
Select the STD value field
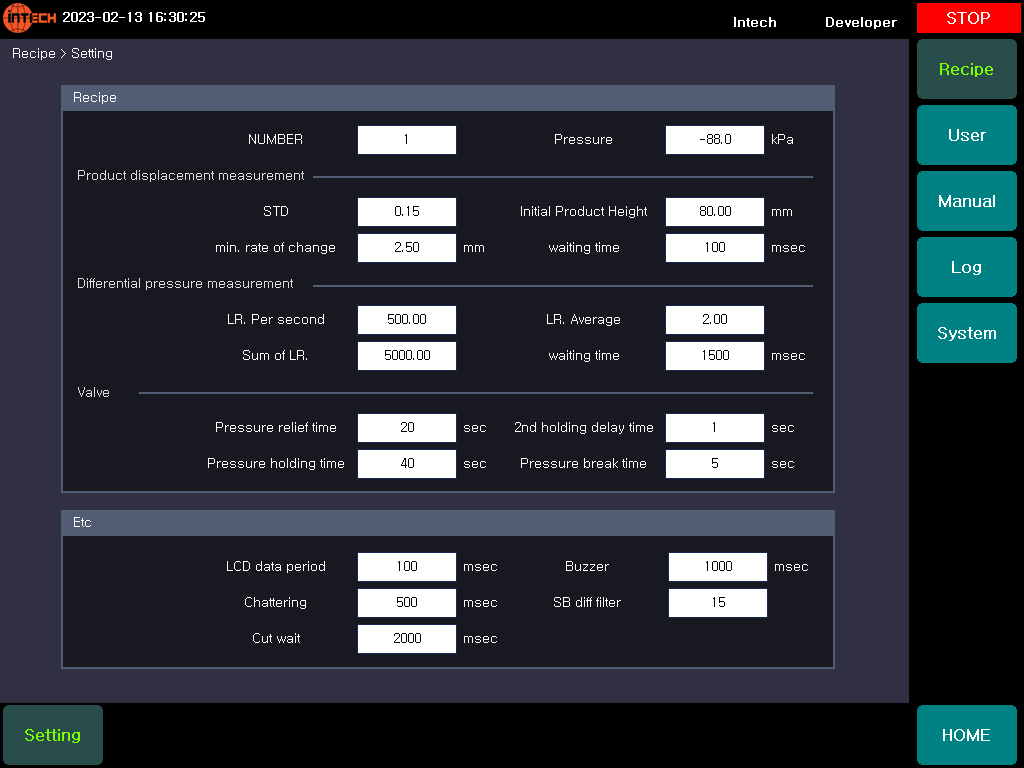point(406,212)
